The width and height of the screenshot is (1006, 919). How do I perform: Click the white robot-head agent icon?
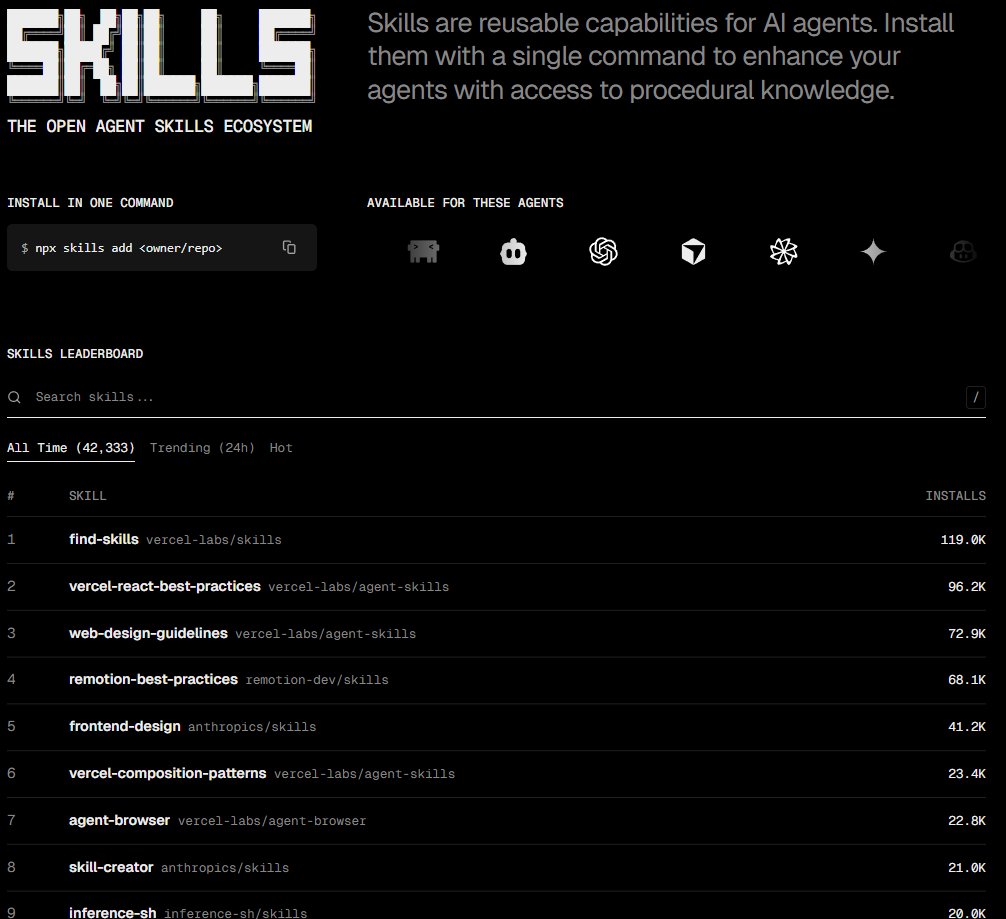point(513,252)
